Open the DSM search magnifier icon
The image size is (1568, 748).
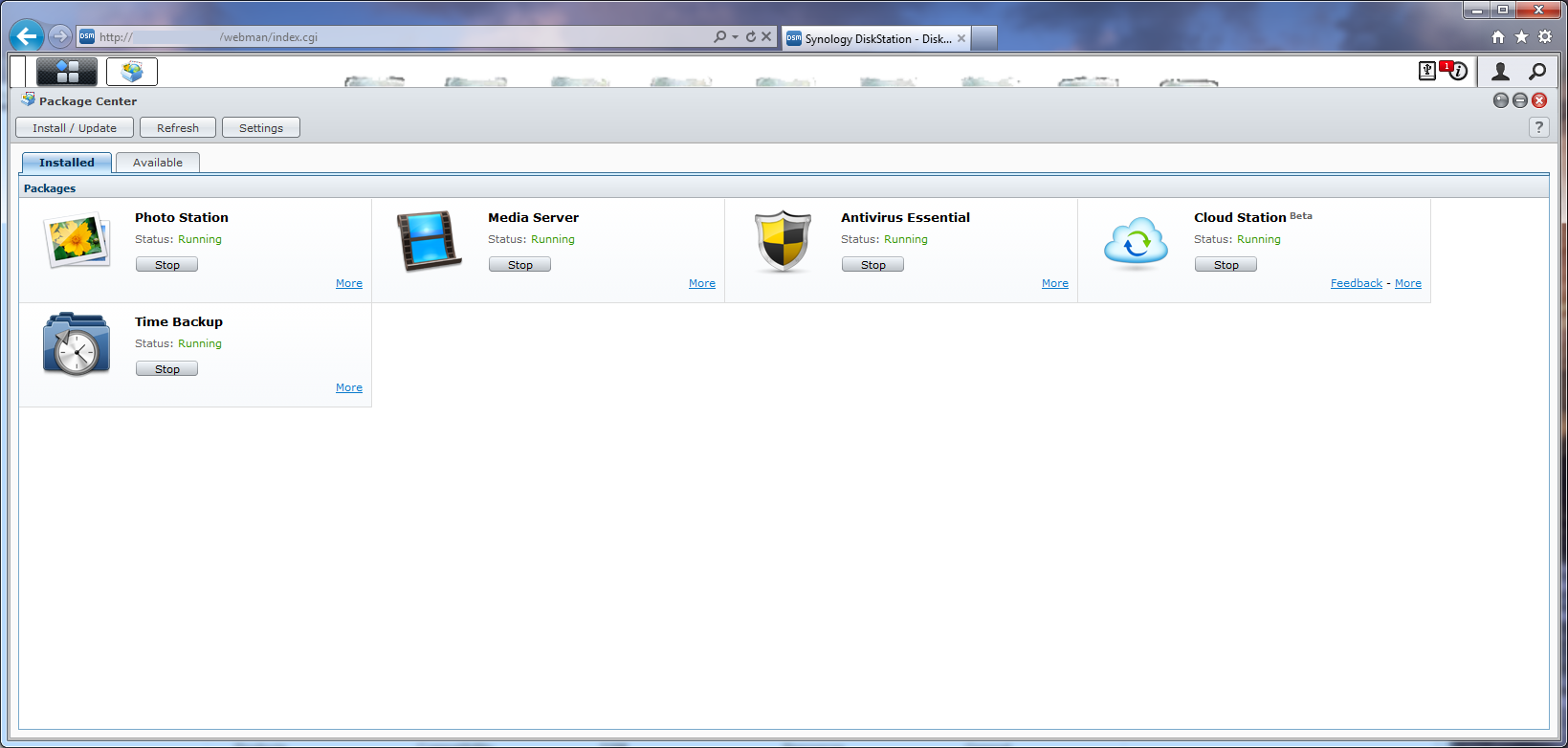coord(1536,72)
